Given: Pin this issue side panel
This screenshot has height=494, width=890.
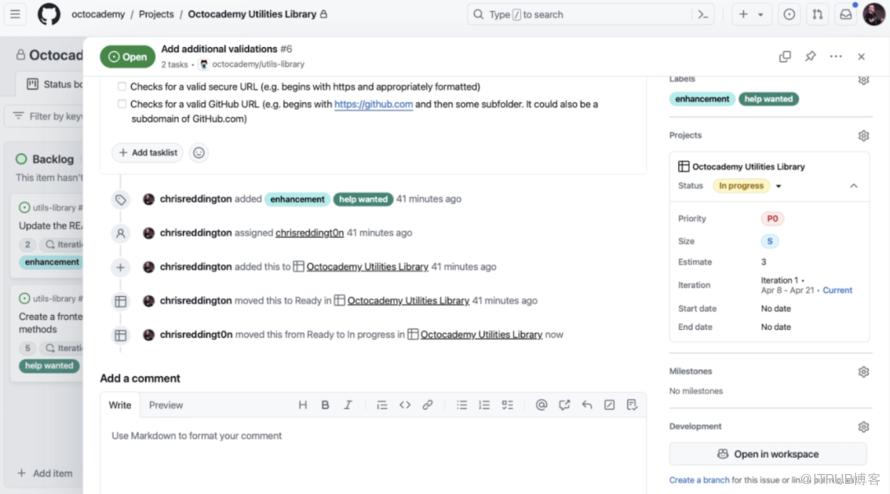Looking at the screenshot, I should 811,56.
